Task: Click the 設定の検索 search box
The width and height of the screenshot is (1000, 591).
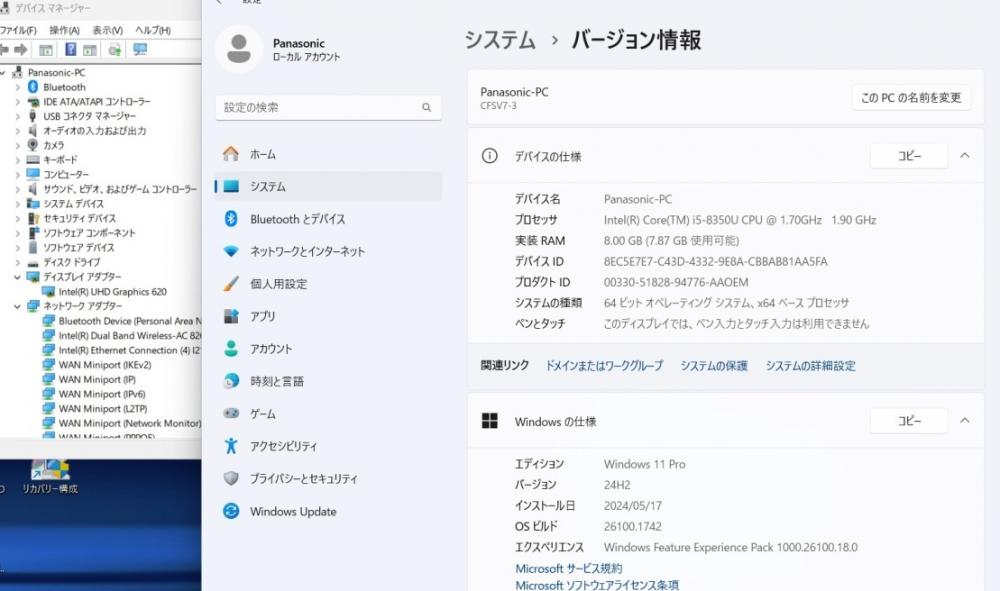Action: tap(328, 107)
